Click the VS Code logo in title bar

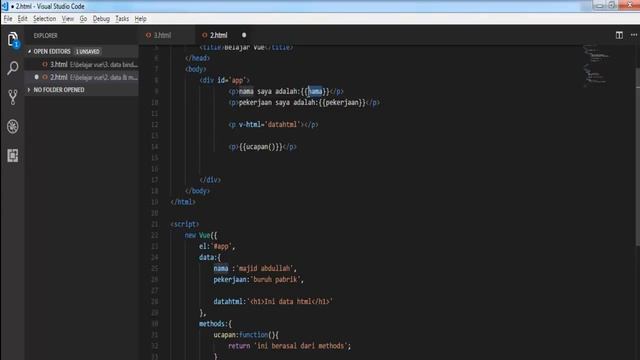pyautogui.click(x=5, y=6)
